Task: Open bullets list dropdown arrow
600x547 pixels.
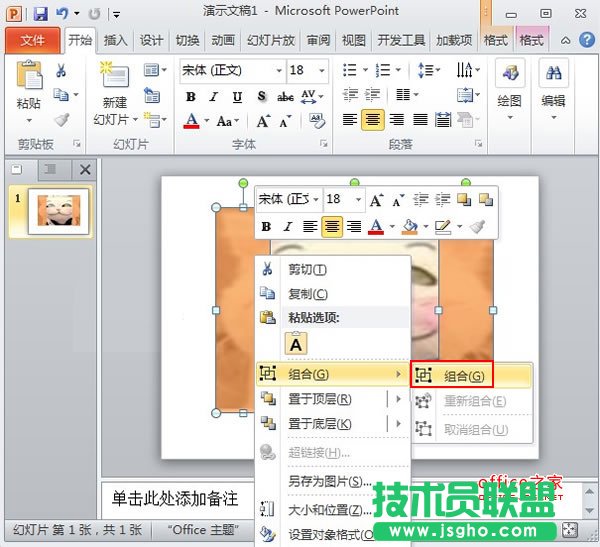Action: [365, 70]
